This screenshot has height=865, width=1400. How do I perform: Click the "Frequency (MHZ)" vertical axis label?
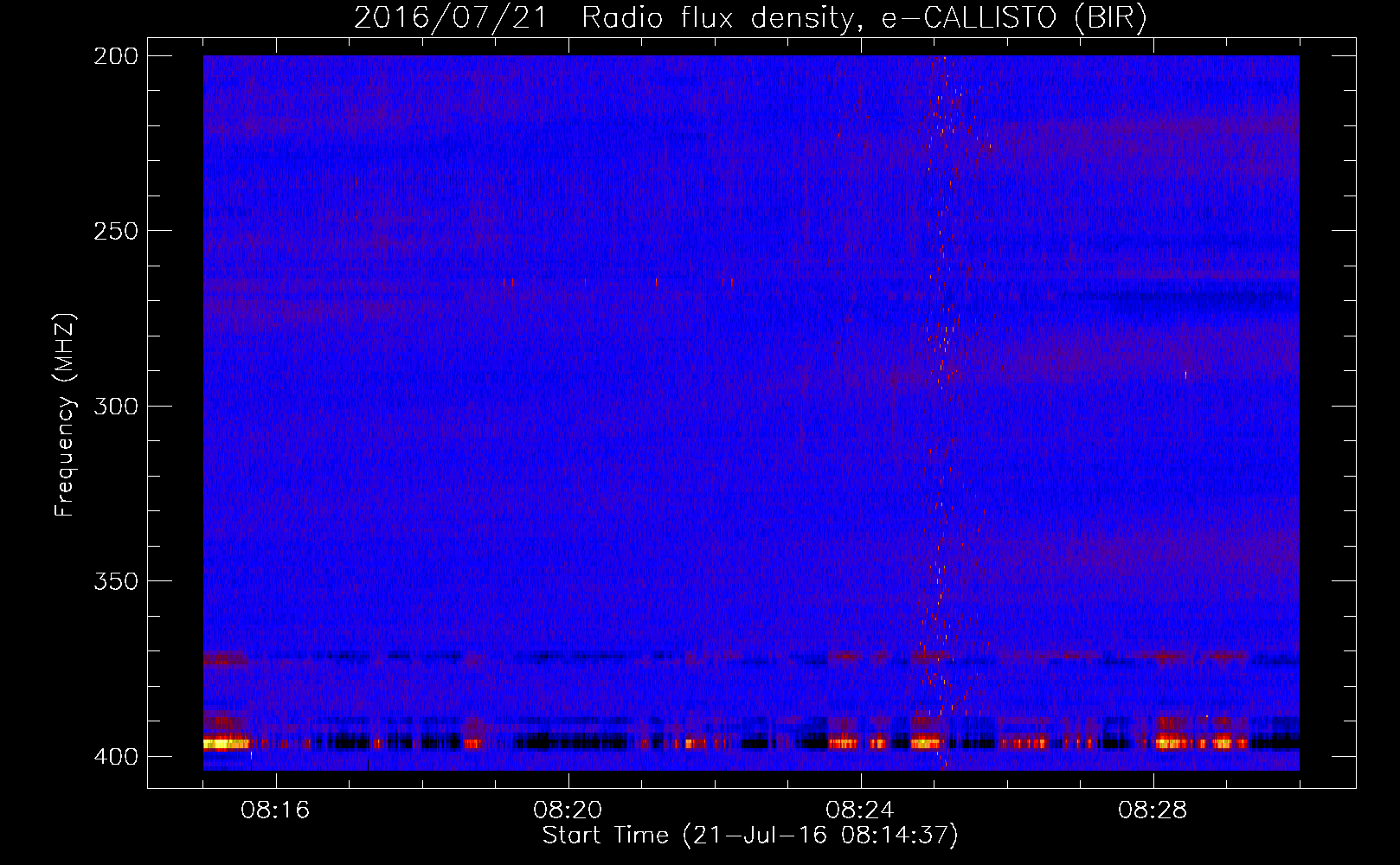pos(65,415)
